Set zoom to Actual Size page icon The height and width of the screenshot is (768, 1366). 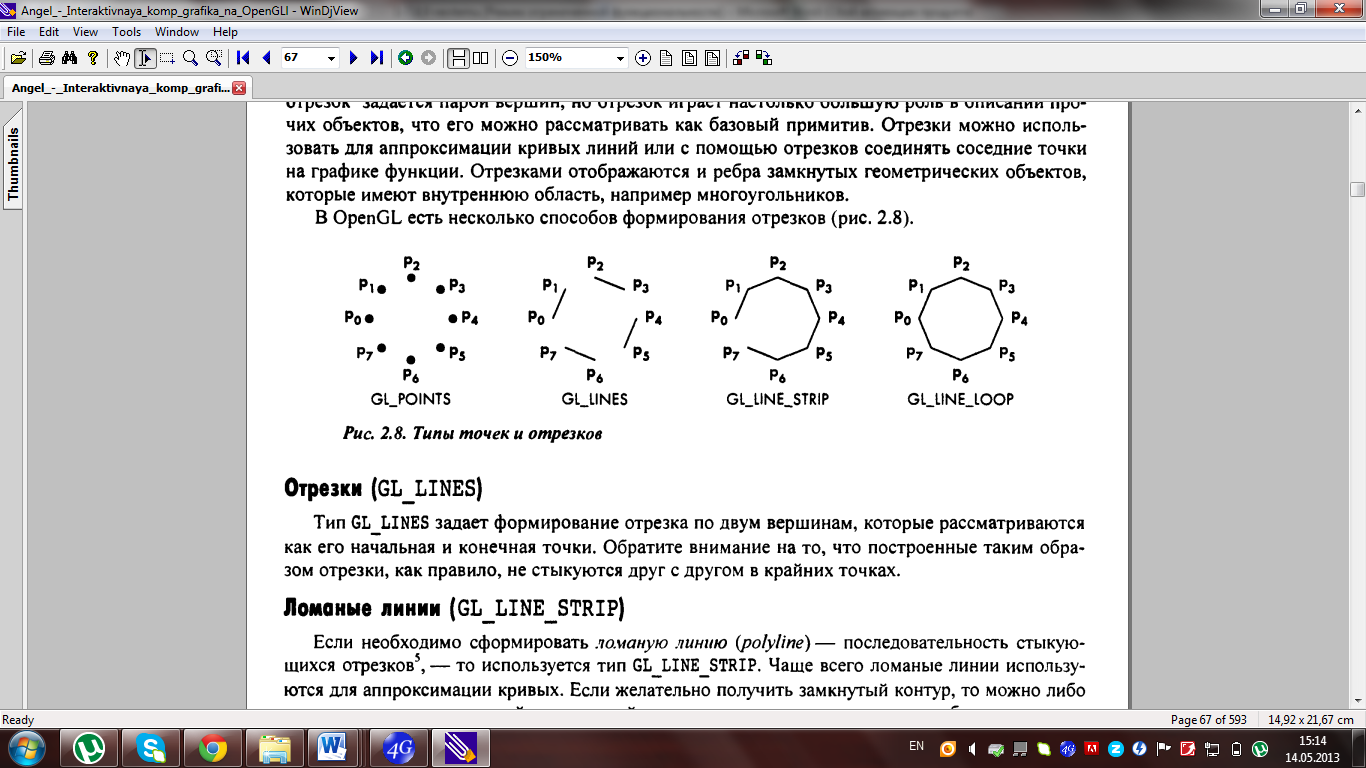pos(666,58)
